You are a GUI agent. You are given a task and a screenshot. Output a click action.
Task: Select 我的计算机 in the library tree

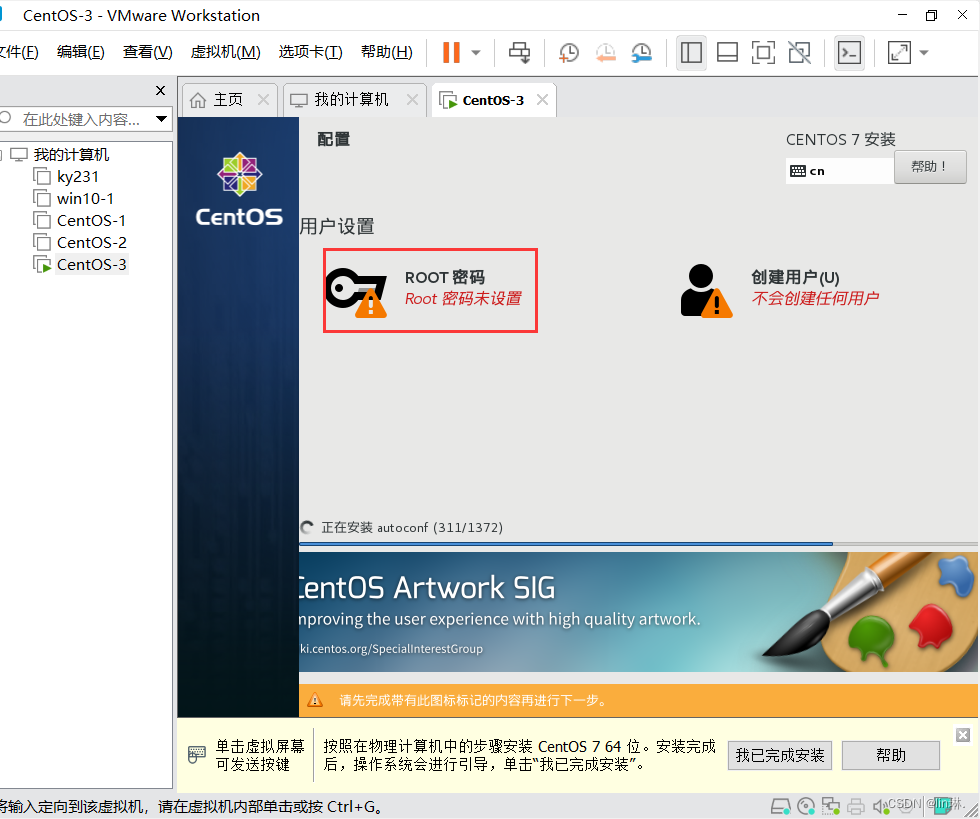(x=71, y=154)
